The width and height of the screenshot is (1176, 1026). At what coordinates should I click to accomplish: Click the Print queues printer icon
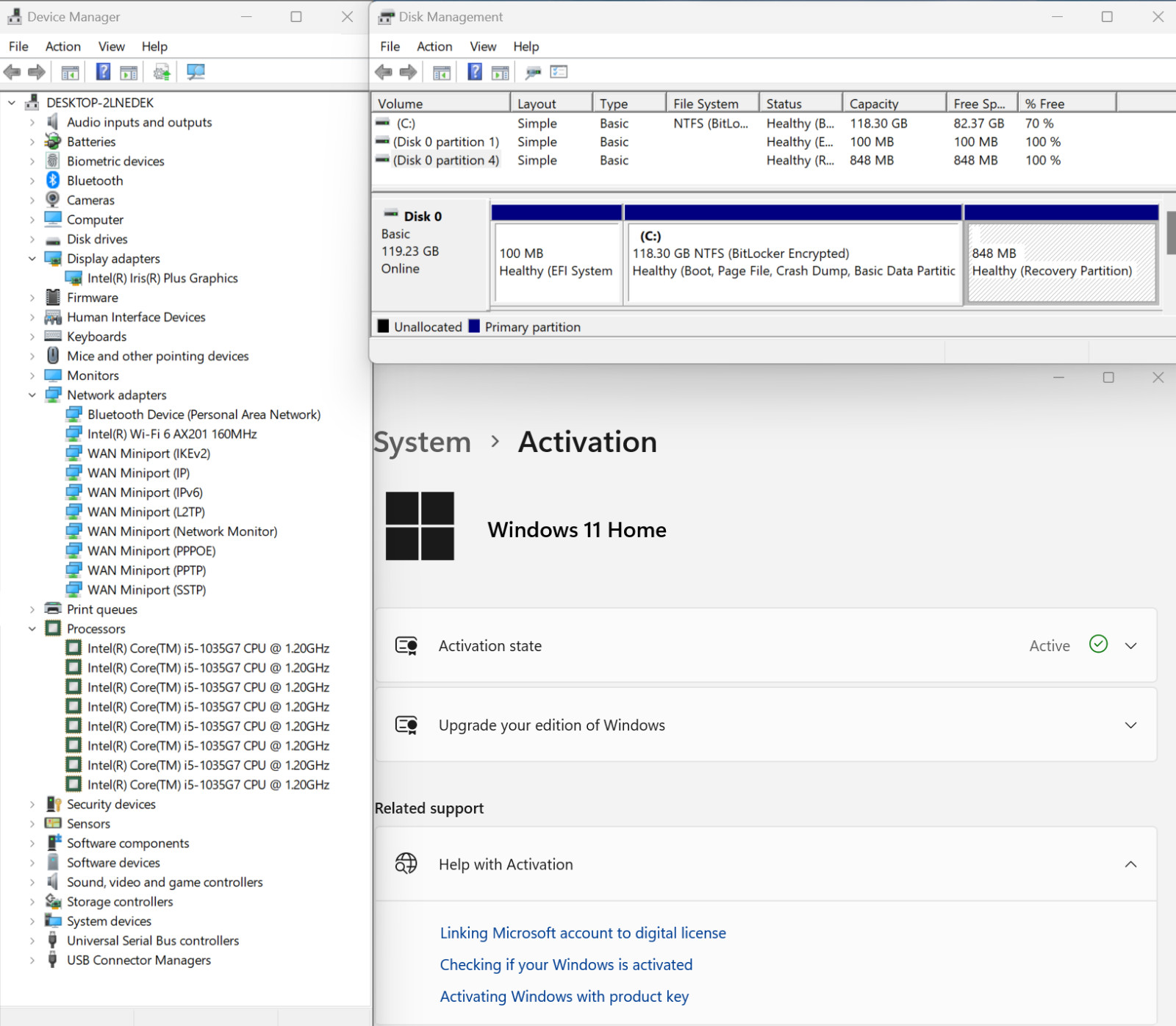click(x=53, y=609)
